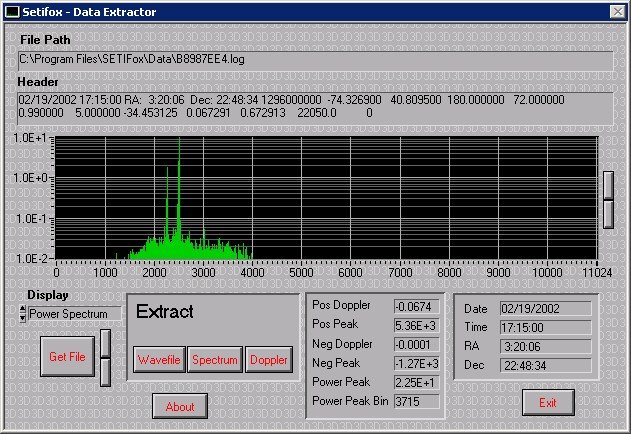Toggle the upper switch beside Get File
This screenshot has height=434, width=631.
[x=105, y=344]
